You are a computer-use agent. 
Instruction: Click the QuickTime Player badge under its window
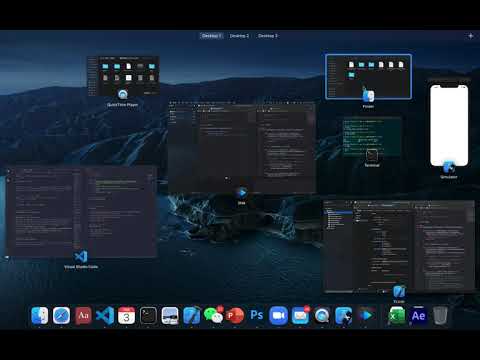coord(123,95)
